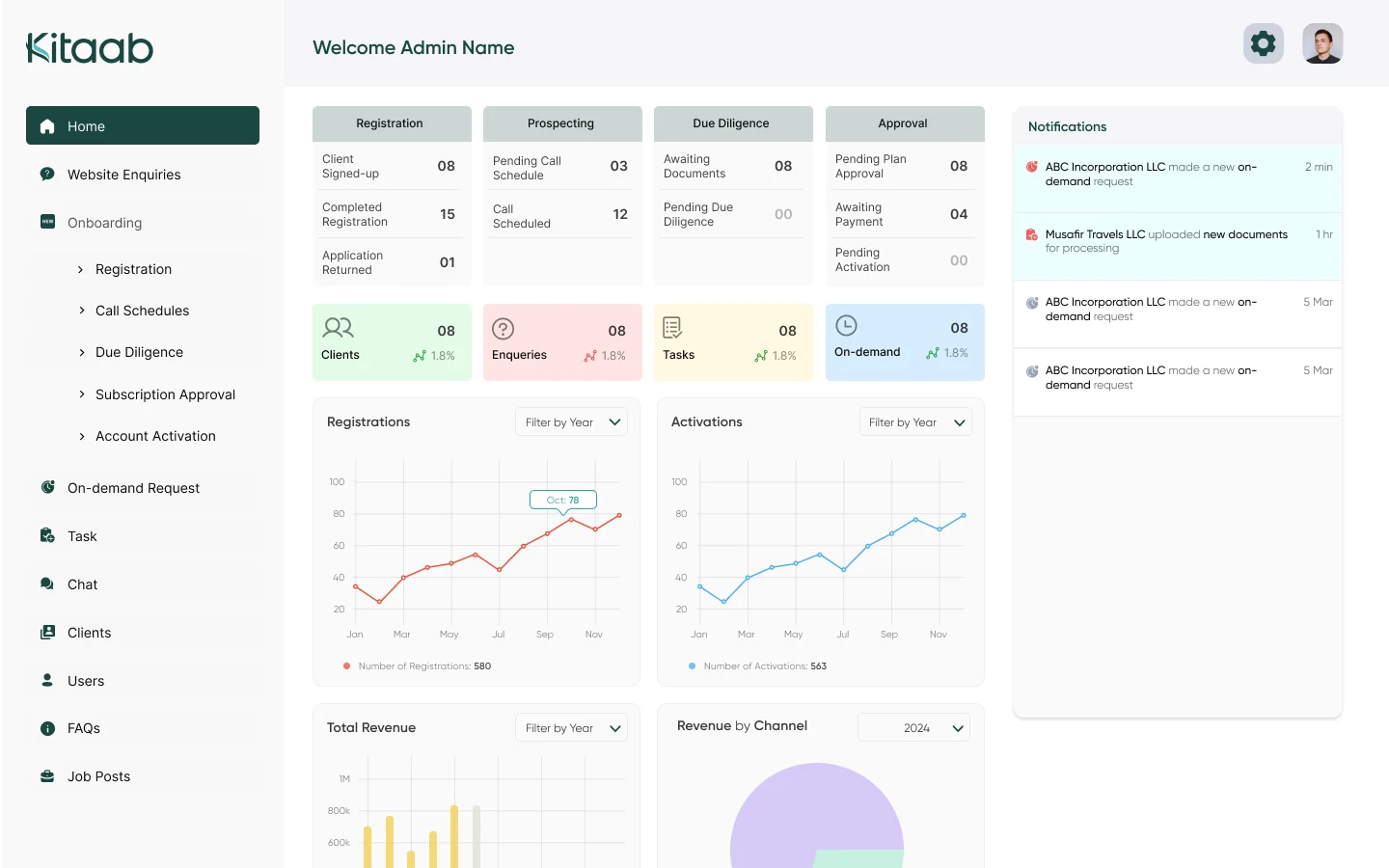This screenshot has width=1389, height=868.
Task: Click the Chat bubbles sidebar icon
Action: coord(47,583)
